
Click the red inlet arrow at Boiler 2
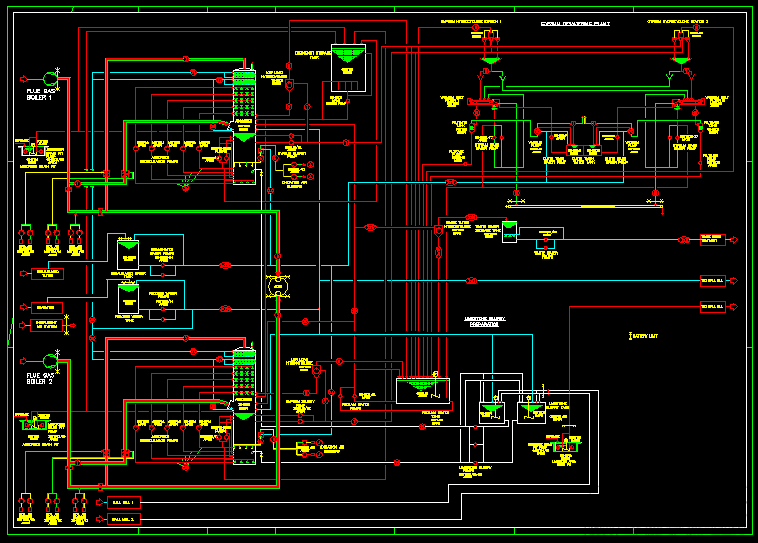coord(24,361)
